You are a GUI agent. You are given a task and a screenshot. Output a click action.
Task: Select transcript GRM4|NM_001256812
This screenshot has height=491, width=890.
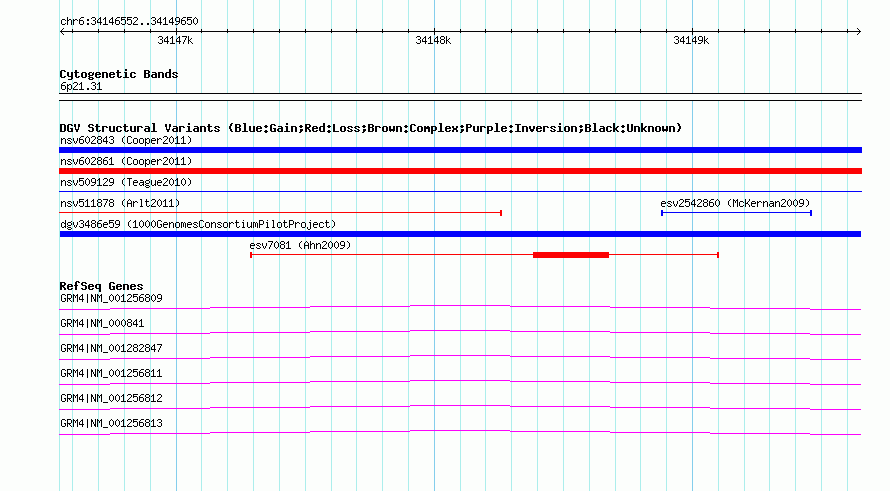tap(111, 398)
